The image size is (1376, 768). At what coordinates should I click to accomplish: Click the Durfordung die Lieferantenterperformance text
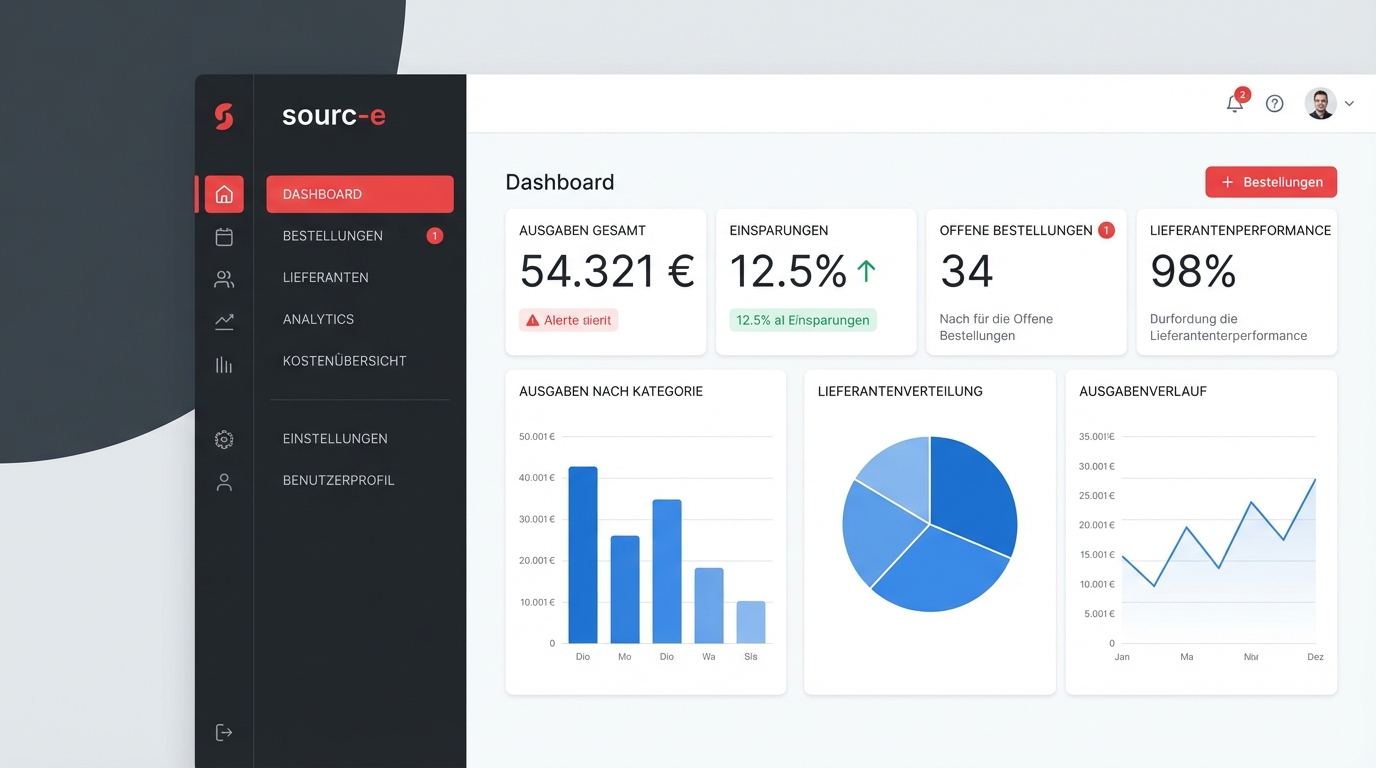click(1228, 328)
